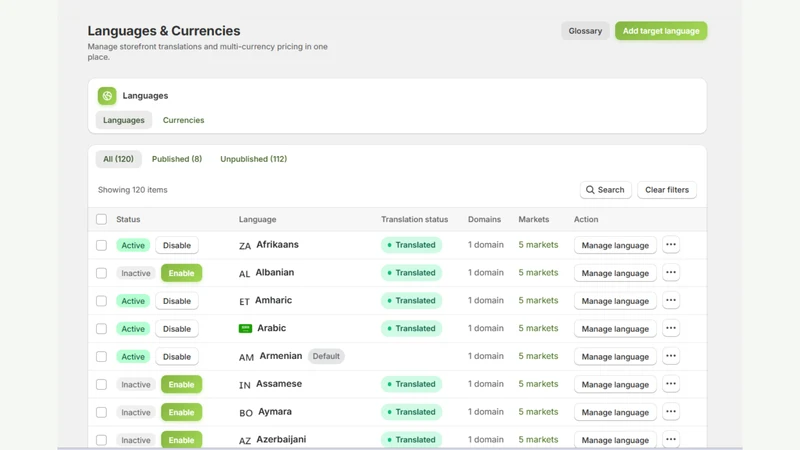This screenshot has width=800, height=450.
Task: Check the Afrikaans row checkbox
Action: [102, 245]
